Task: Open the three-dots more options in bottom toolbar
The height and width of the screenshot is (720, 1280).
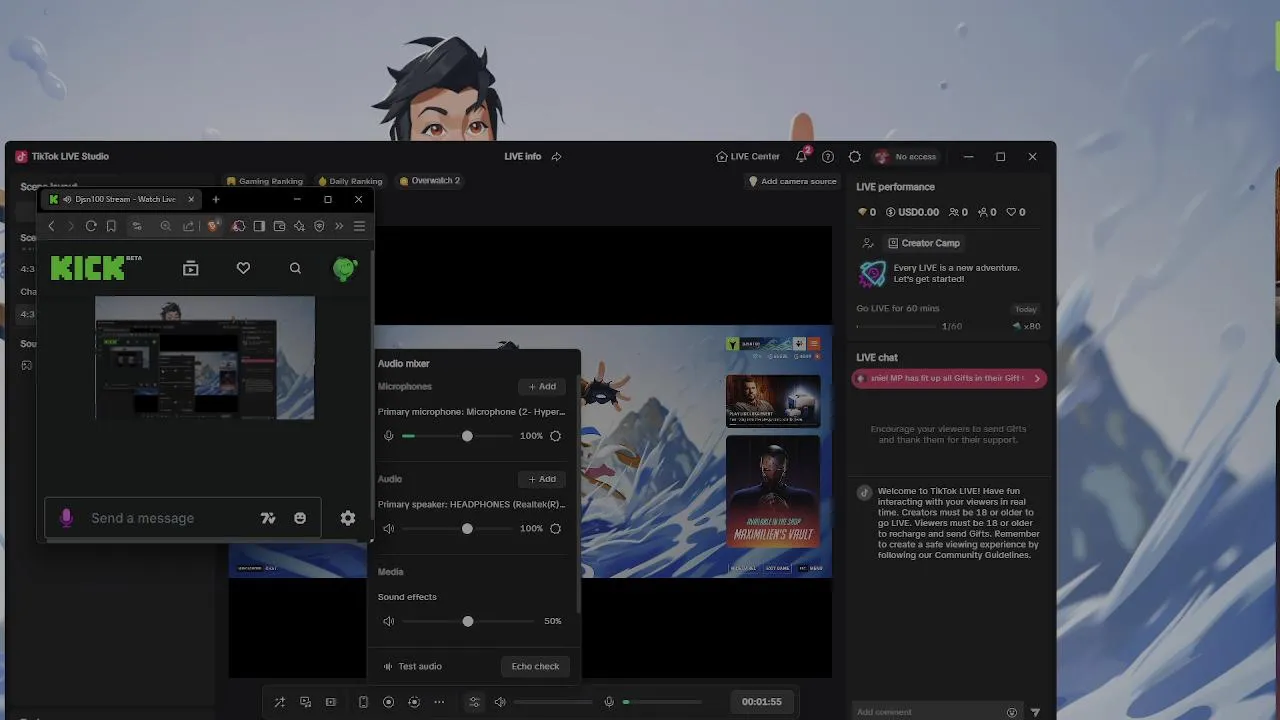Action: 439,702
